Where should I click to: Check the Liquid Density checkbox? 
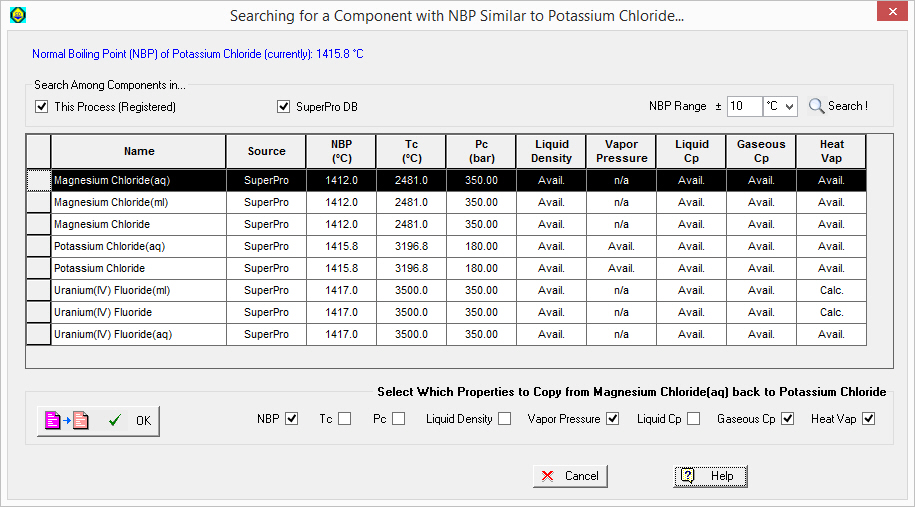505,419
